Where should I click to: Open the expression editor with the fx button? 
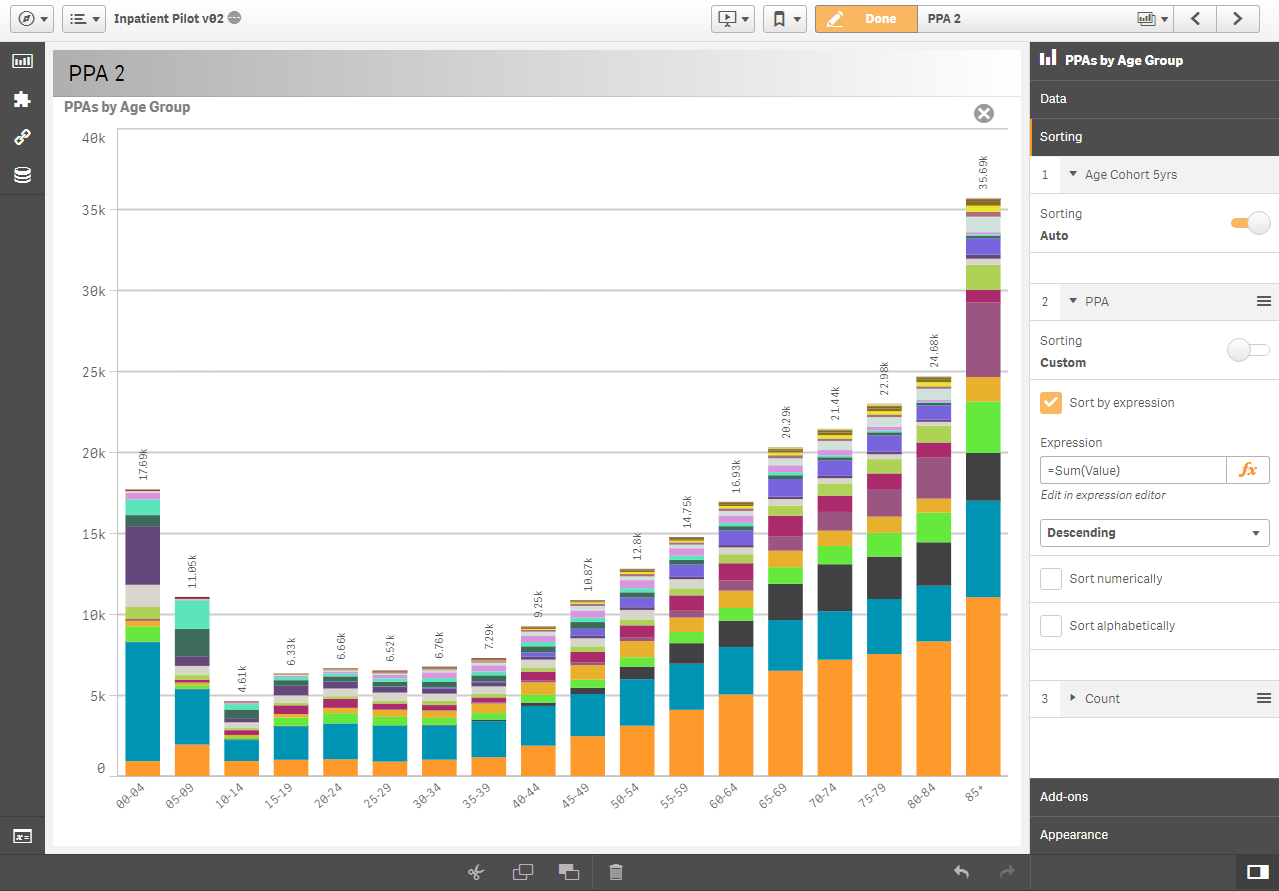tap(1247, 470)
